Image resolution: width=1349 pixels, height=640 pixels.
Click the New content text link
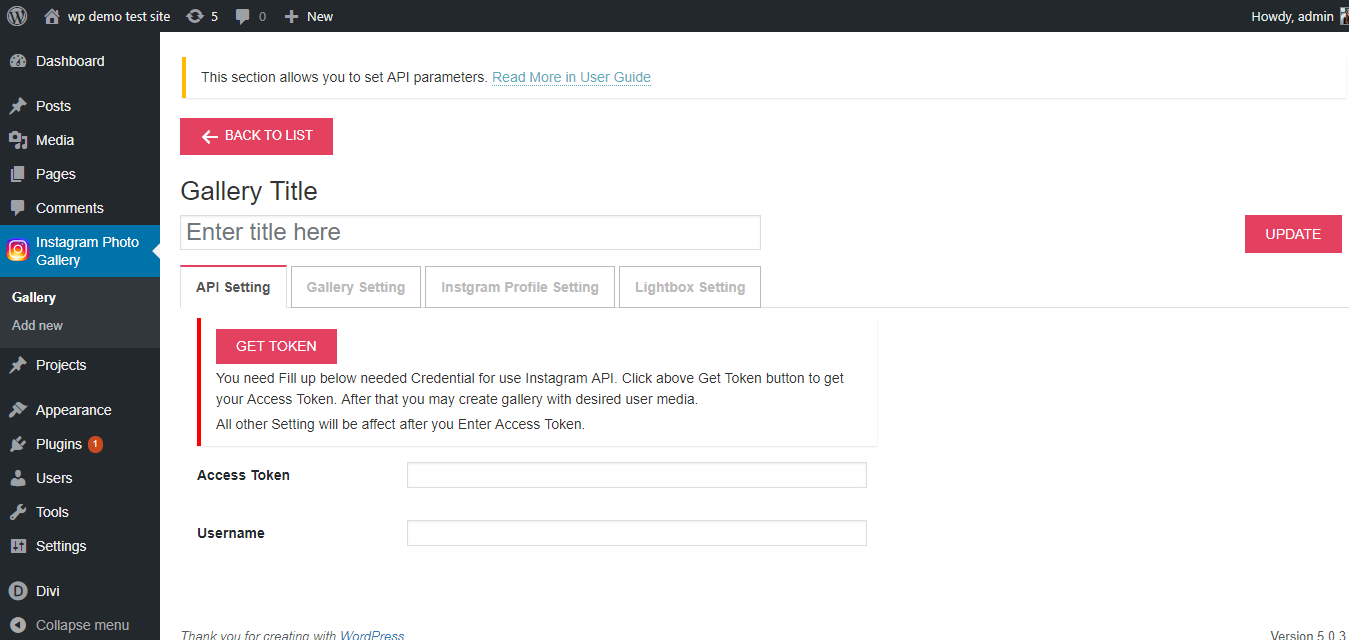click(x=320, y=16)
